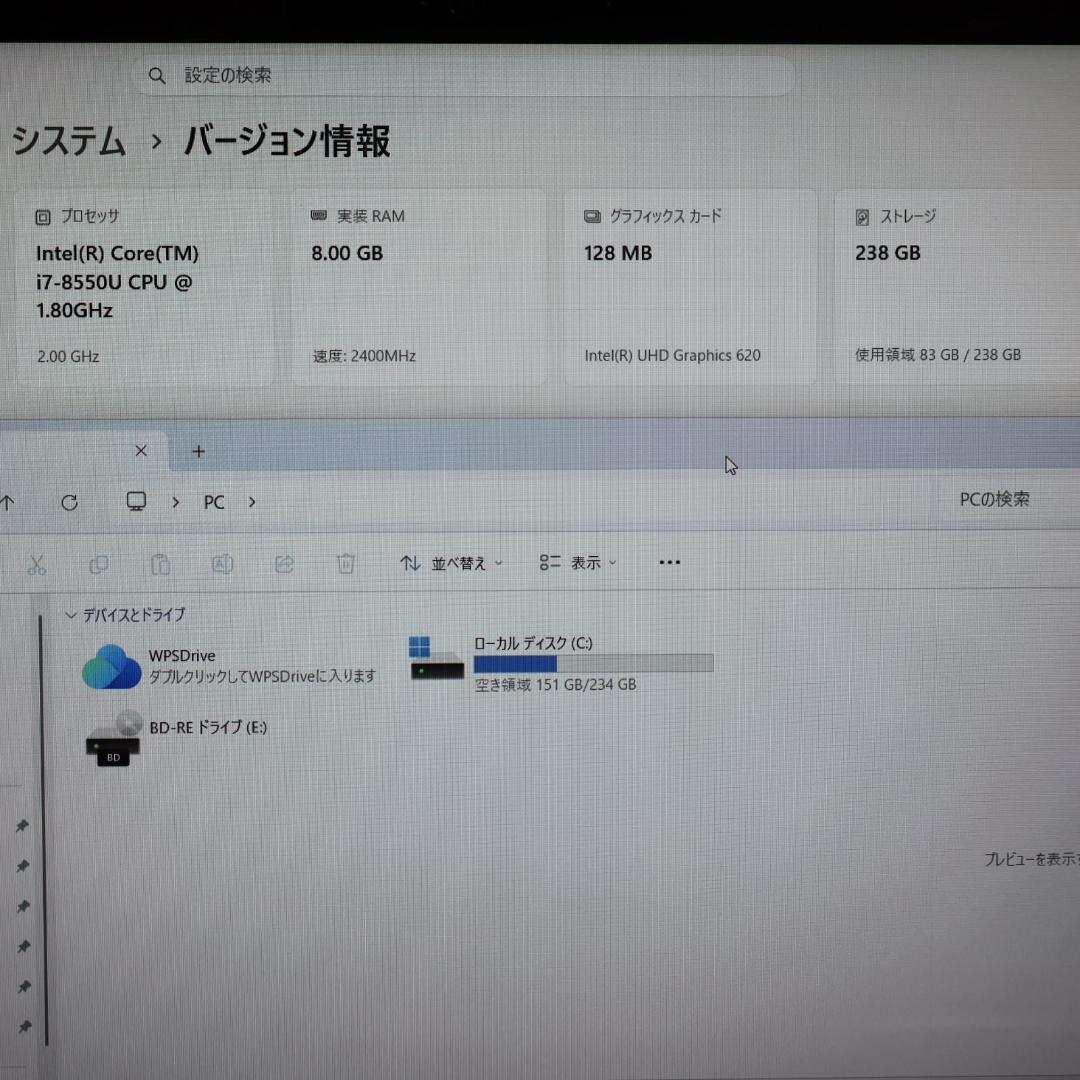
Task: Click WPSDrive description ダブルクリックして text
Action: coord(263,676)
